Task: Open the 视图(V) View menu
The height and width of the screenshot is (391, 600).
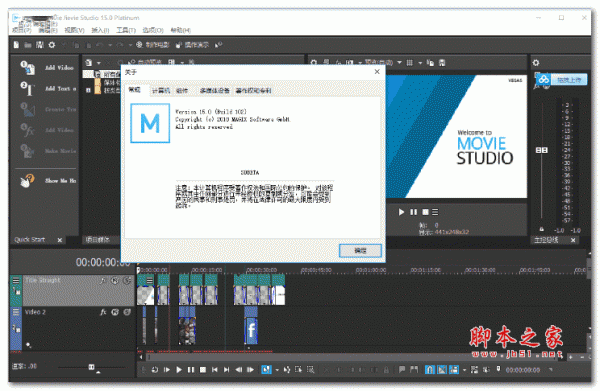Action: pos(74,30)
